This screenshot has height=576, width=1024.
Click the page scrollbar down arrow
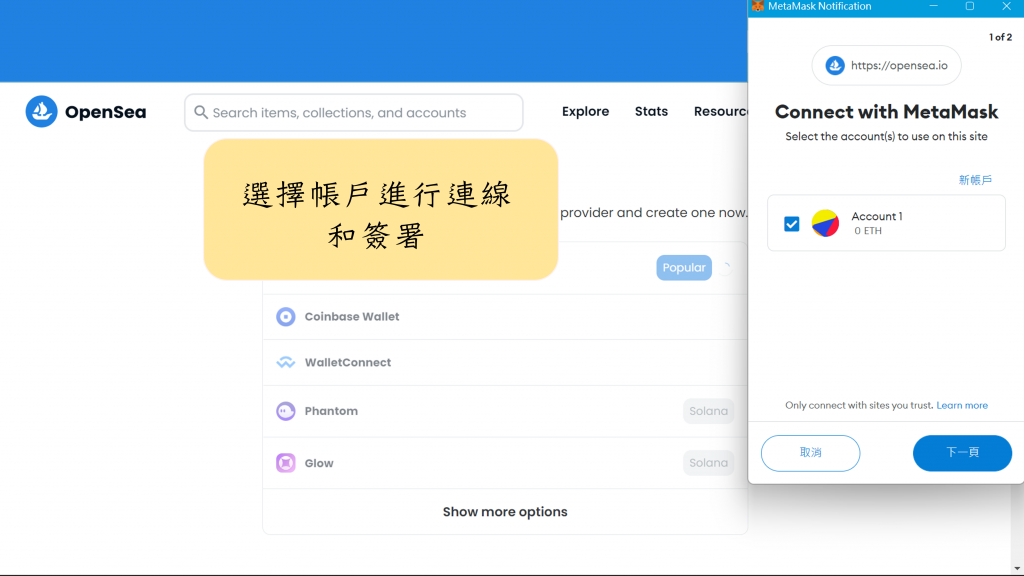[x=1017, y=568]
